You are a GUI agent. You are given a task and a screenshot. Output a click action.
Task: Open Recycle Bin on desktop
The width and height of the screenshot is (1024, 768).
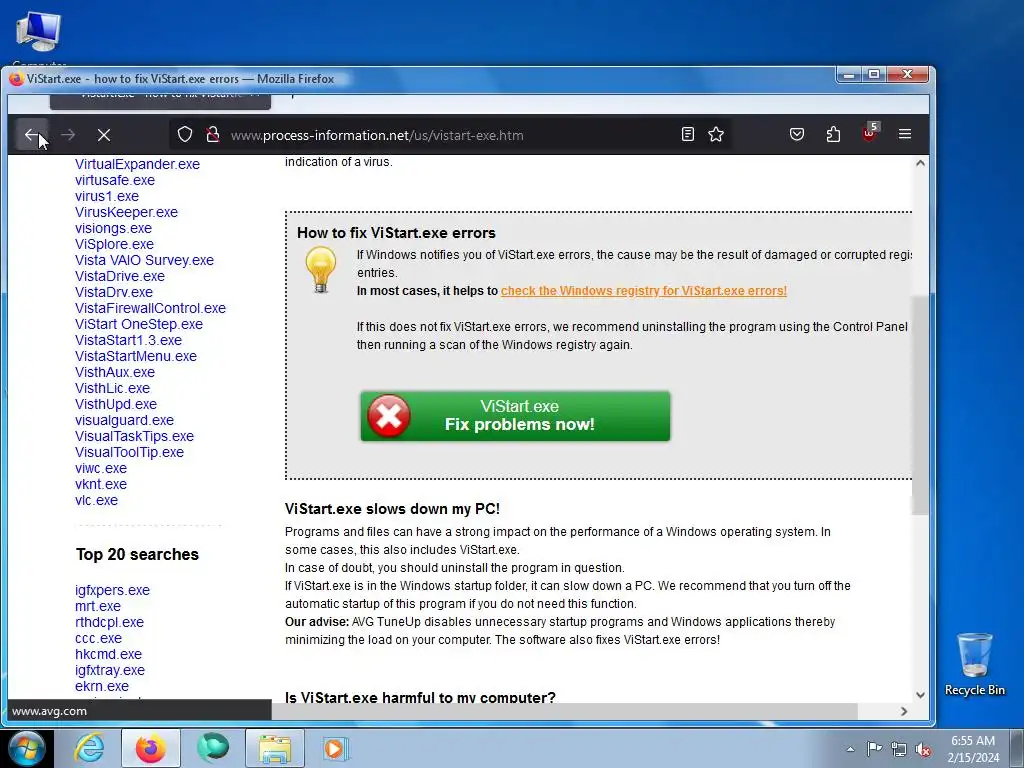pos(974,664)
